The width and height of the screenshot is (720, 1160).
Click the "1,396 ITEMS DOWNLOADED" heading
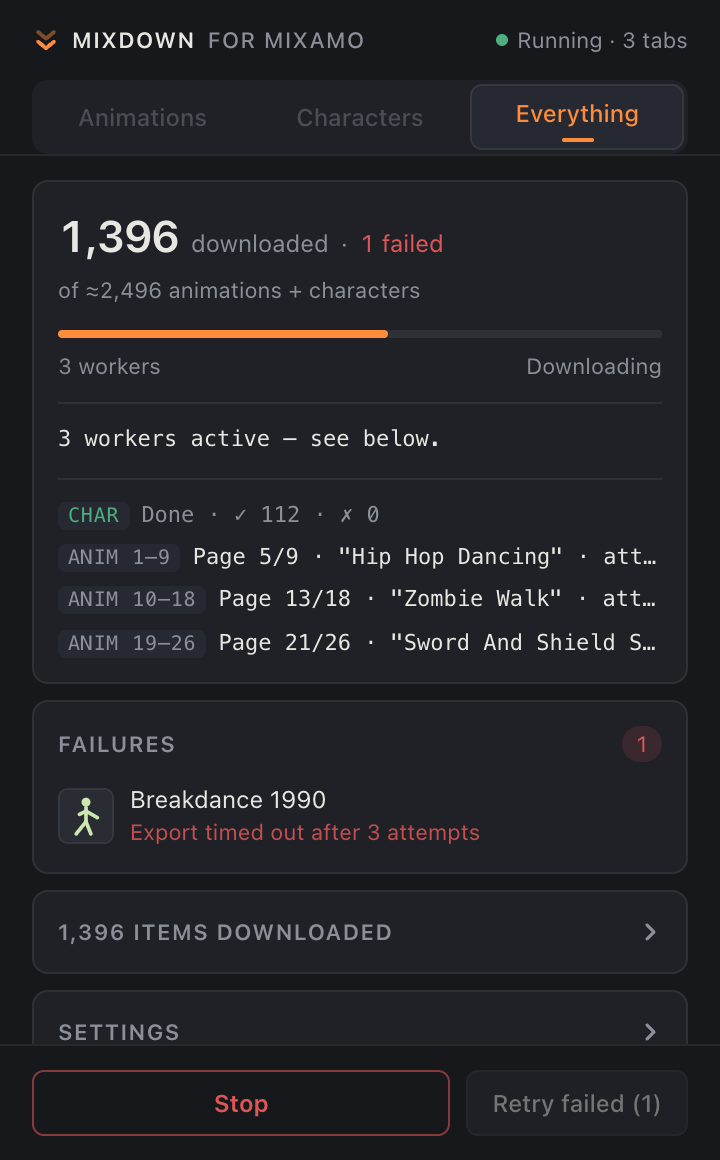coord(225,932)
